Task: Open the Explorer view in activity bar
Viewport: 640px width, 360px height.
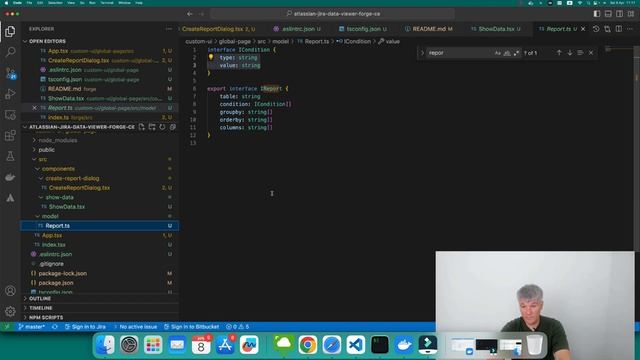Action: (10, 31)
